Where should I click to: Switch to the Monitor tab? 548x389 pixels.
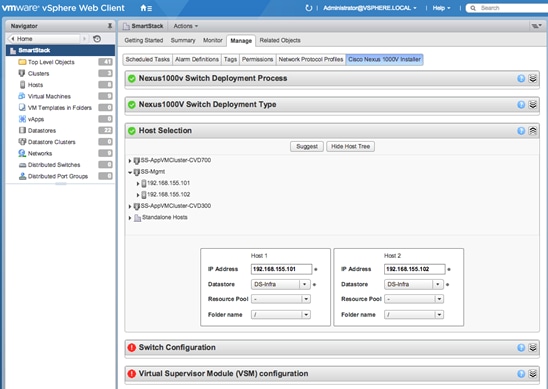click(x=212, y=41)
